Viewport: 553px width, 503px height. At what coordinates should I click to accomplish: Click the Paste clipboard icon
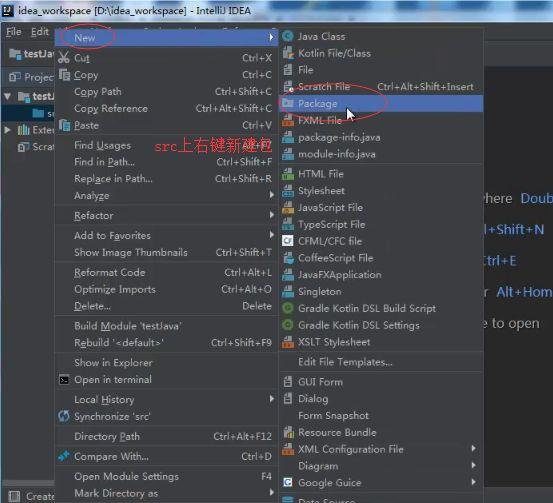click(64, 125)
